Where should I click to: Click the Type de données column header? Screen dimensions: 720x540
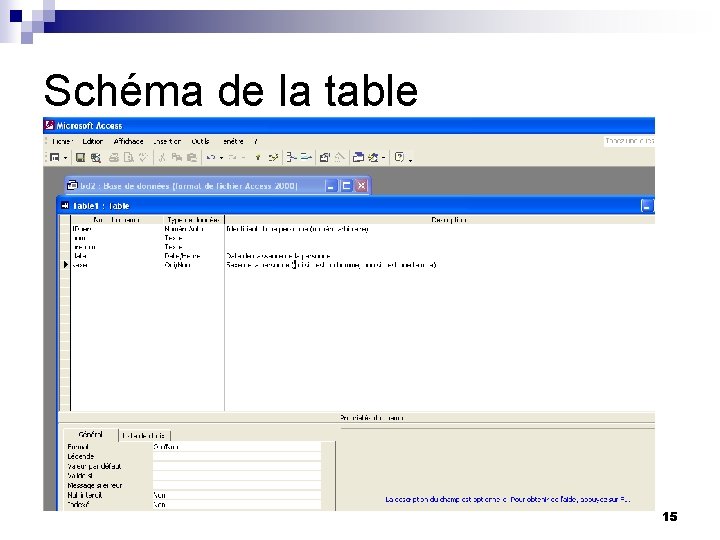193,220
